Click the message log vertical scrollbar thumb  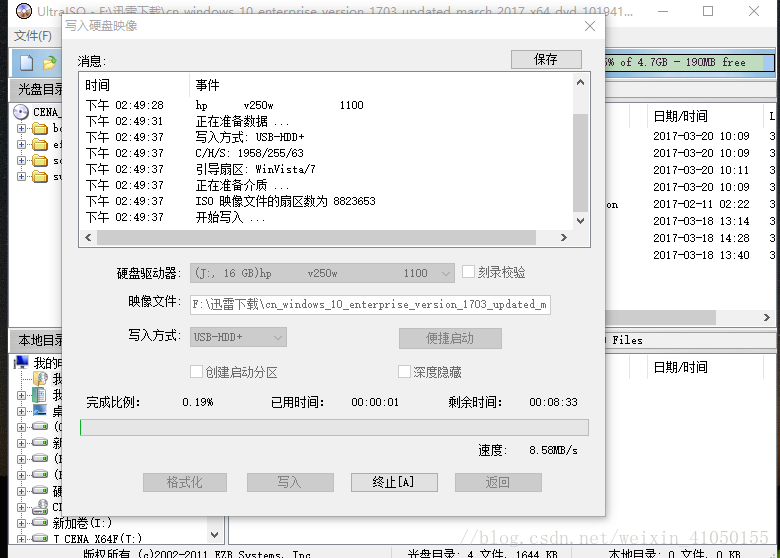(580, 162)
